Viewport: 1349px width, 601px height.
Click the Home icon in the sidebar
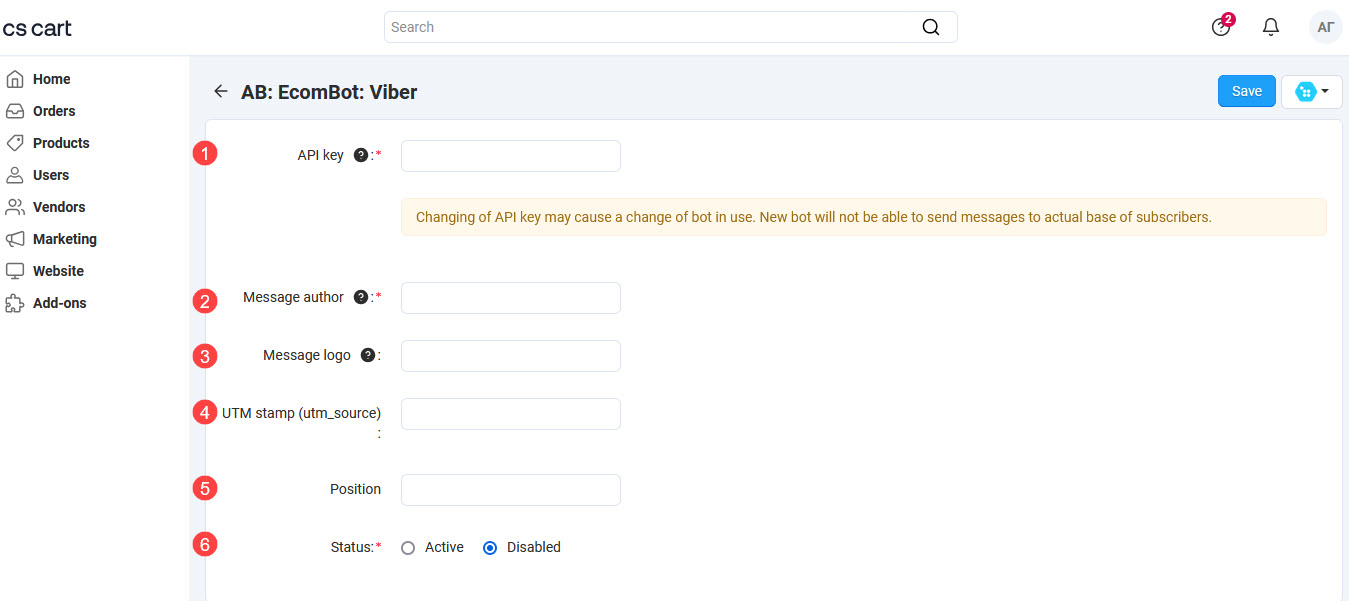pos(16,78)
